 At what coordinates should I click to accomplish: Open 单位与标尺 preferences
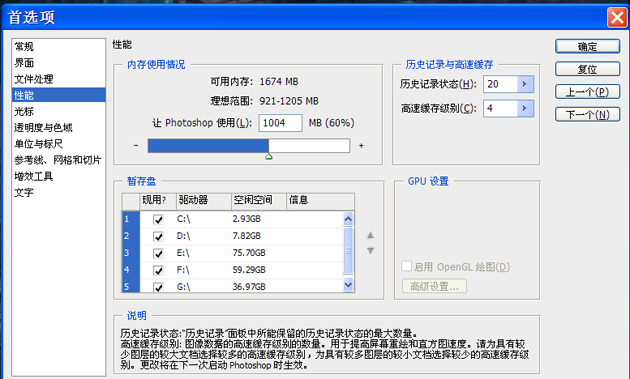click(x=39, y=143)
